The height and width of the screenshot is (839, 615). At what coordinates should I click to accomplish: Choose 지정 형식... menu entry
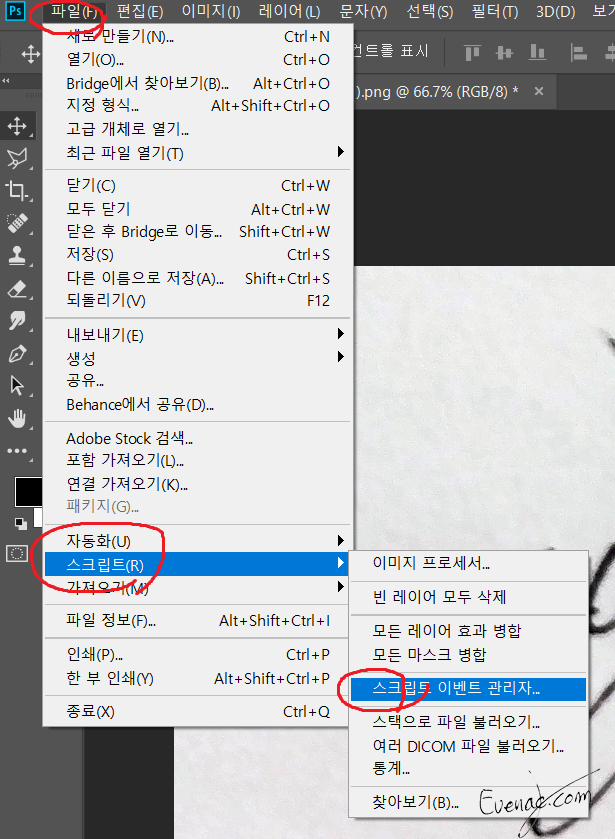[x=198, y=106]
